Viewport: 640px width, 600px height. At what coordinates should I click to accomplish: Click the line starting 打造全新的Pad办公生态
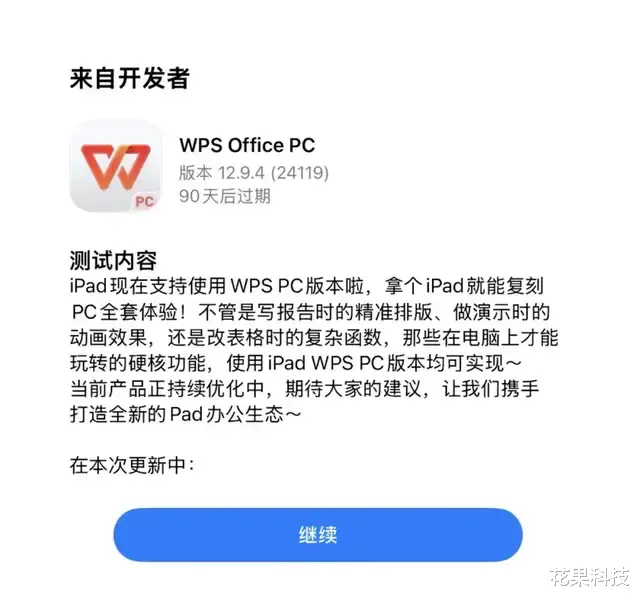pyautogui.click(x=185, y=415)
